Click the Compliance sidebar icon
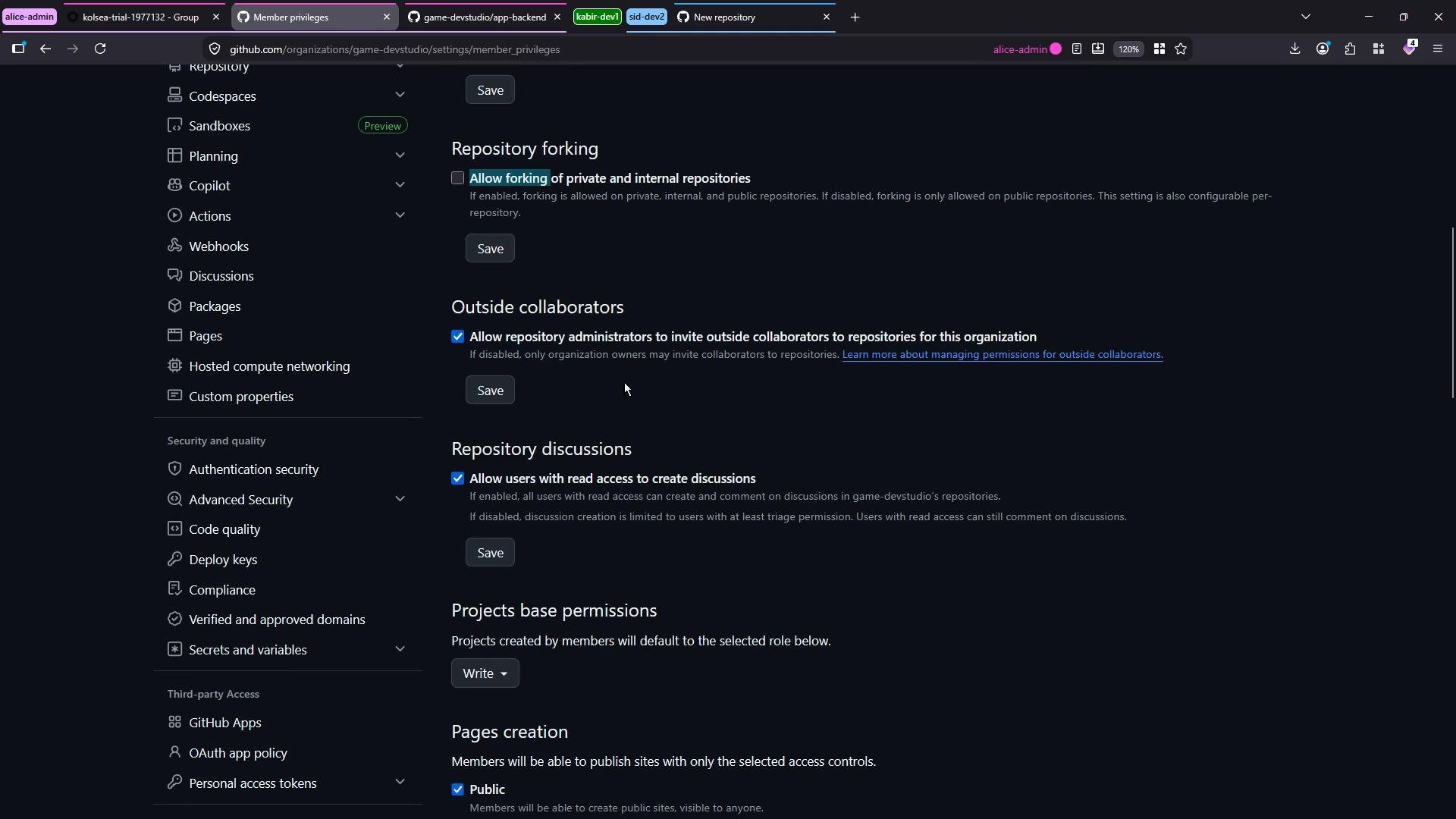The image size is (1456, 819). click(x=174, y=589)
